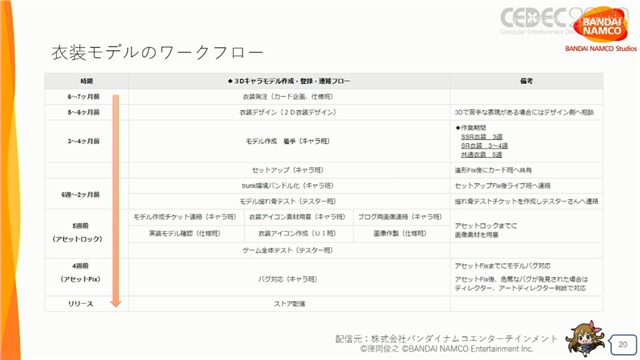
Task: Click the chibi character mascot image
Action: (x=585, y=338)
